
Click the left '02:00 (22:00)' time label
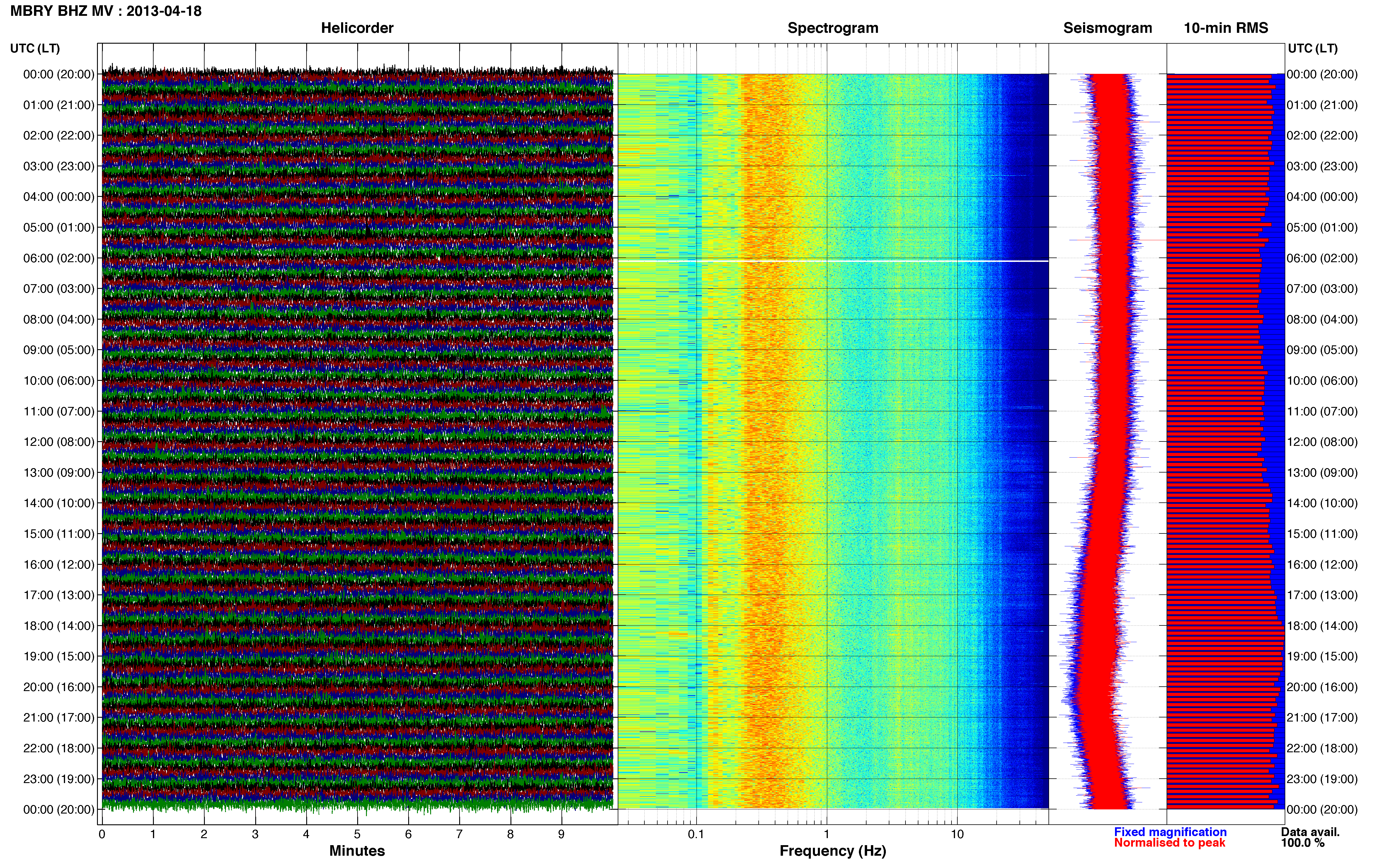[59, 135]
